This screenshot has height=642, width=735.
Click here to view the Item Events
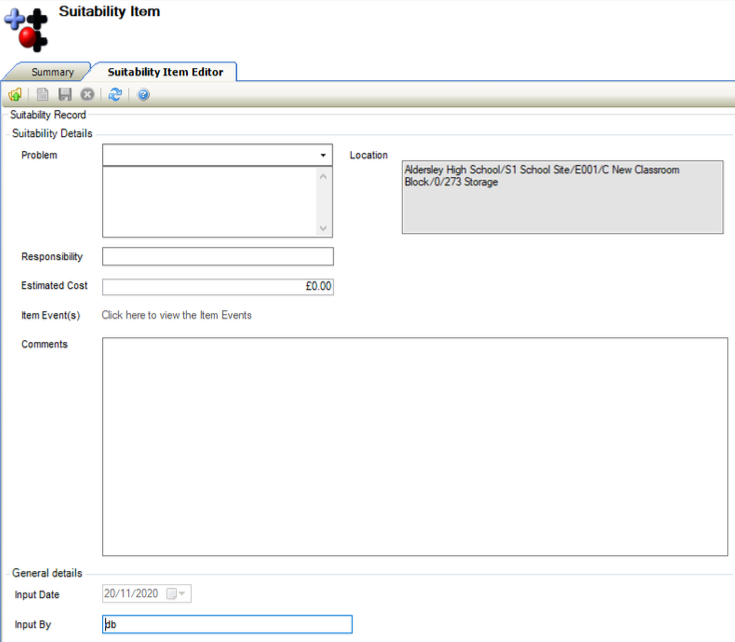(177, 315)
